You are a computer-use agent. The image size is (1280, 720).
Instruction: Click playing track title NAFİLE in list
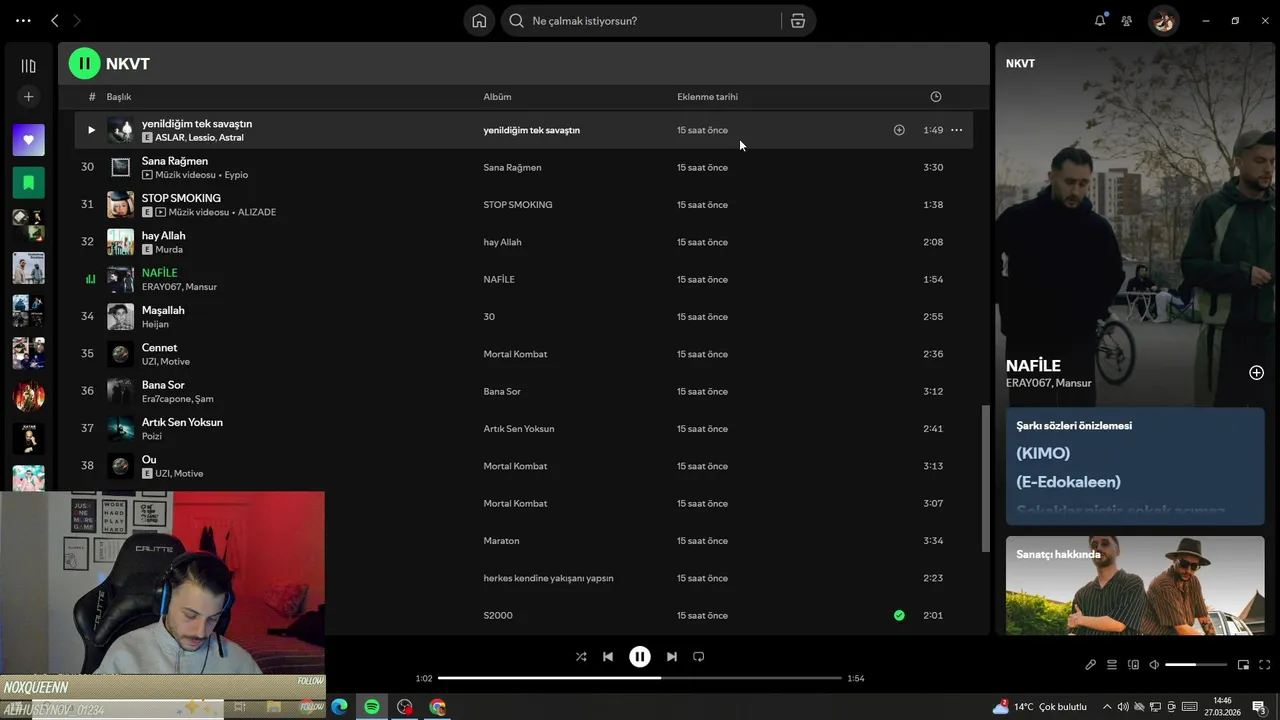pos(159,273)
